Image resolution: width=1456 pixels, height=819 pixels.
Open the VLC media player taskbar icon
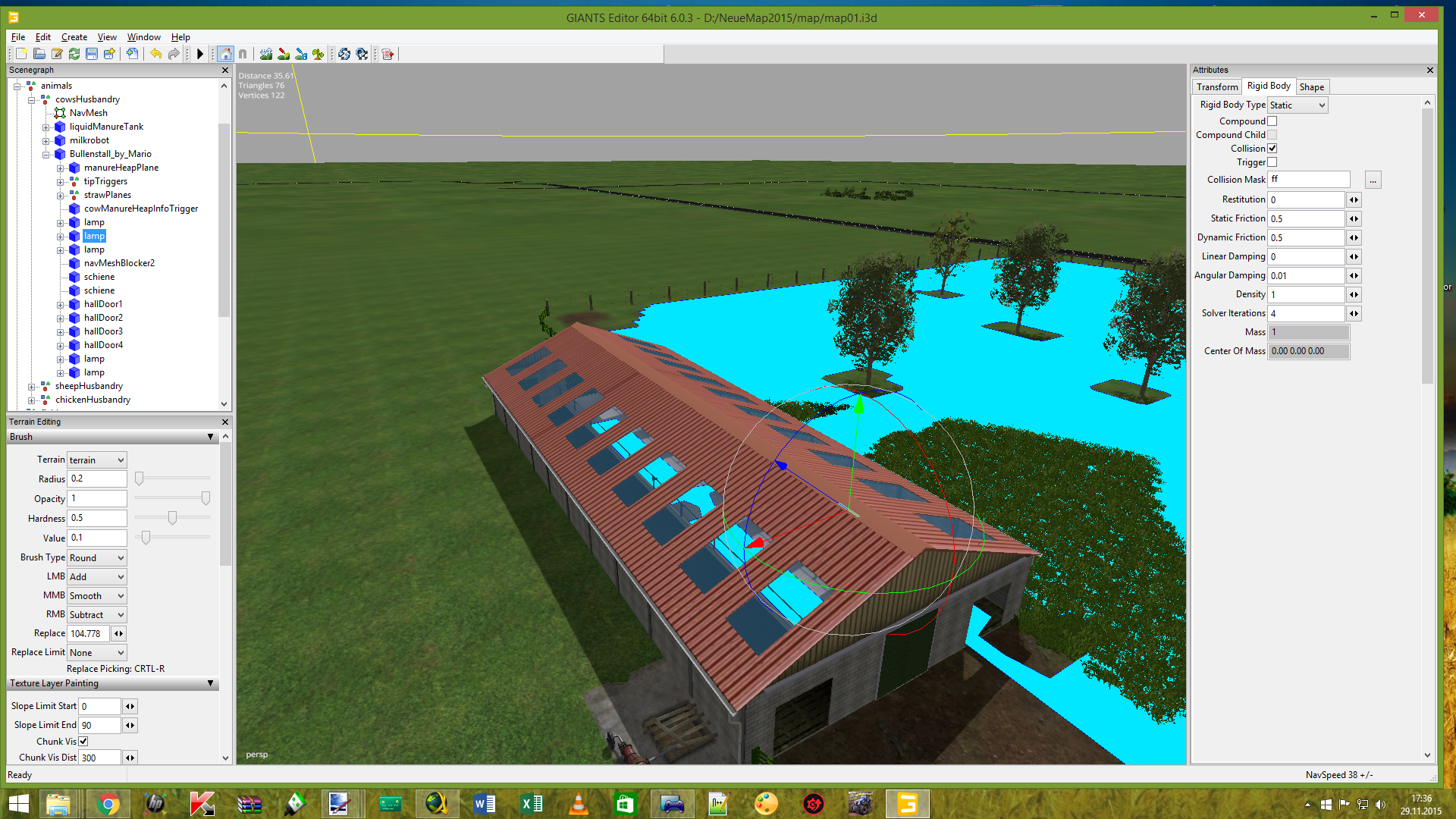[x=578, y=804]
